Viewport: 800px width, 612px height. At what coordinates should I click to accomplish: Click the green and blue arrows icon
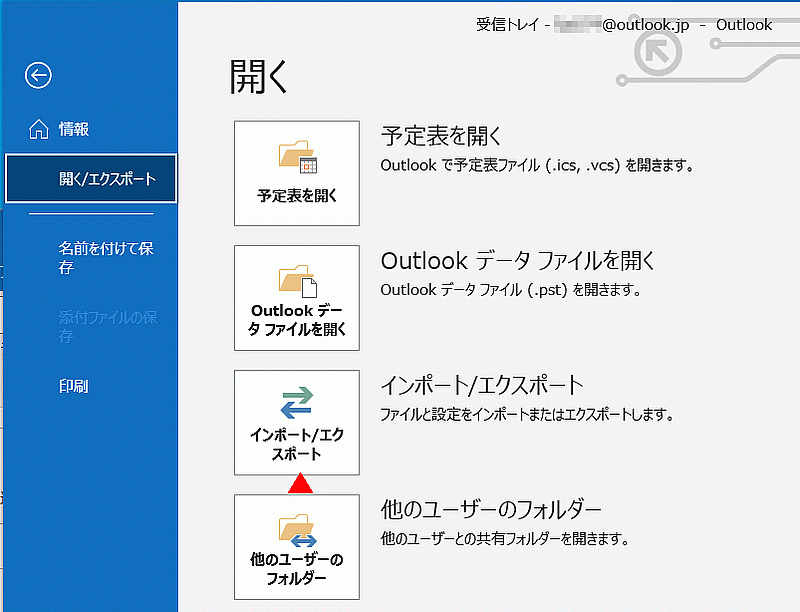pyautogui.click(x=297, y=403)
